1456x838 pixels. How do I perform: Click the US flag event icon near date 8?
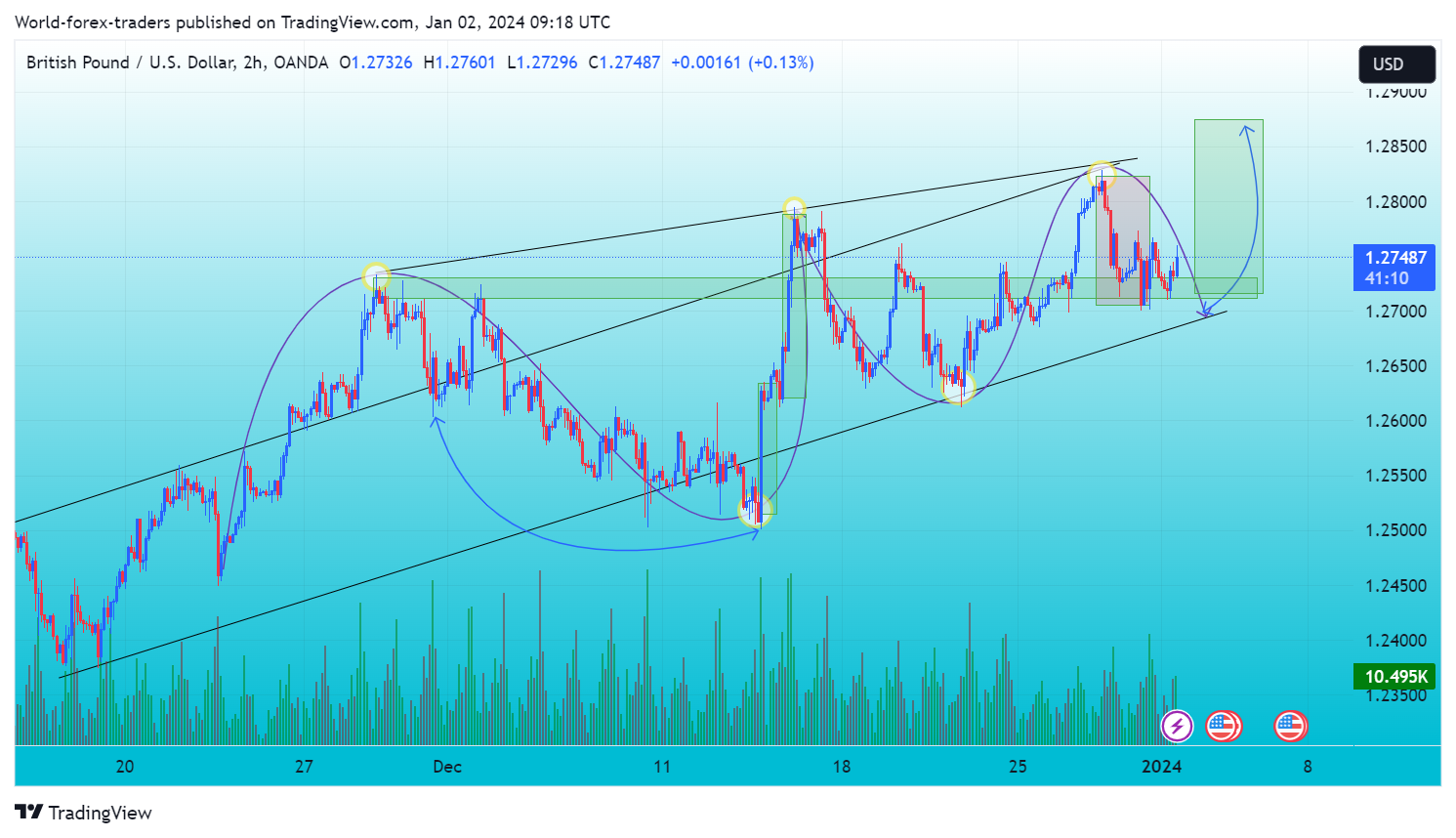pyautogui.click(x=1290, y=726)
